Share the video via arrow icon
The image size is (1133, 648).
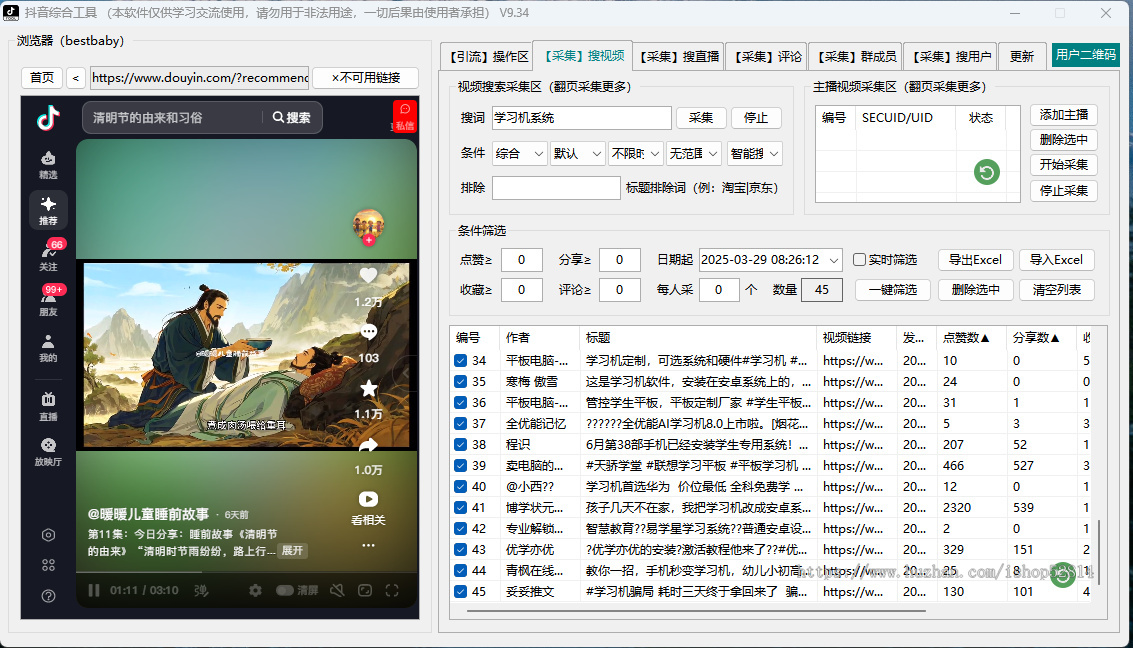369,444
